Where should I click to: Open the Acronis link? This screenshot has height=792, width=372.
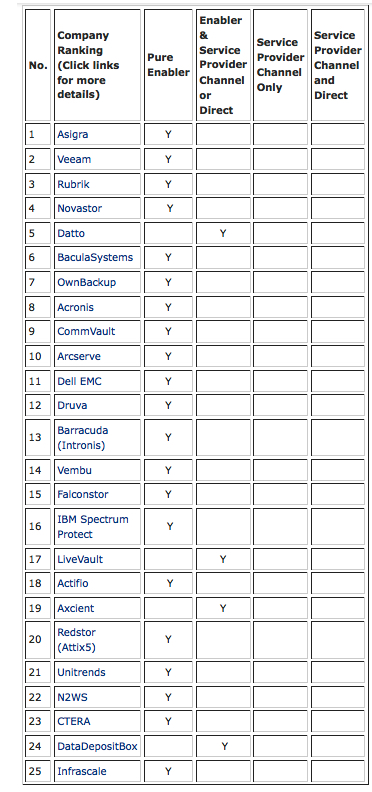75,307
